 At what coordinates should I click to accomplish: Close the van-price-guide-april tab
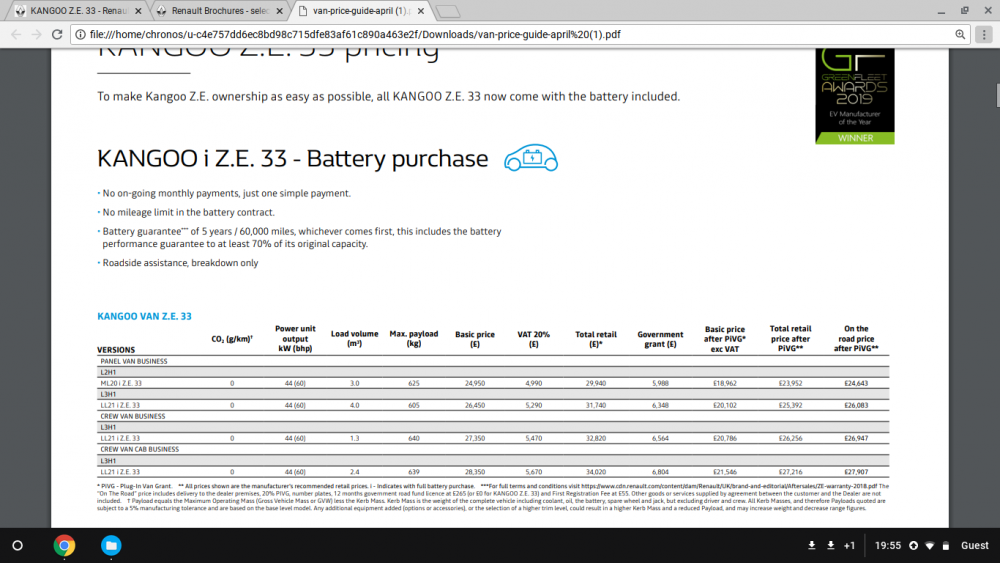click(x=421, y=11)
